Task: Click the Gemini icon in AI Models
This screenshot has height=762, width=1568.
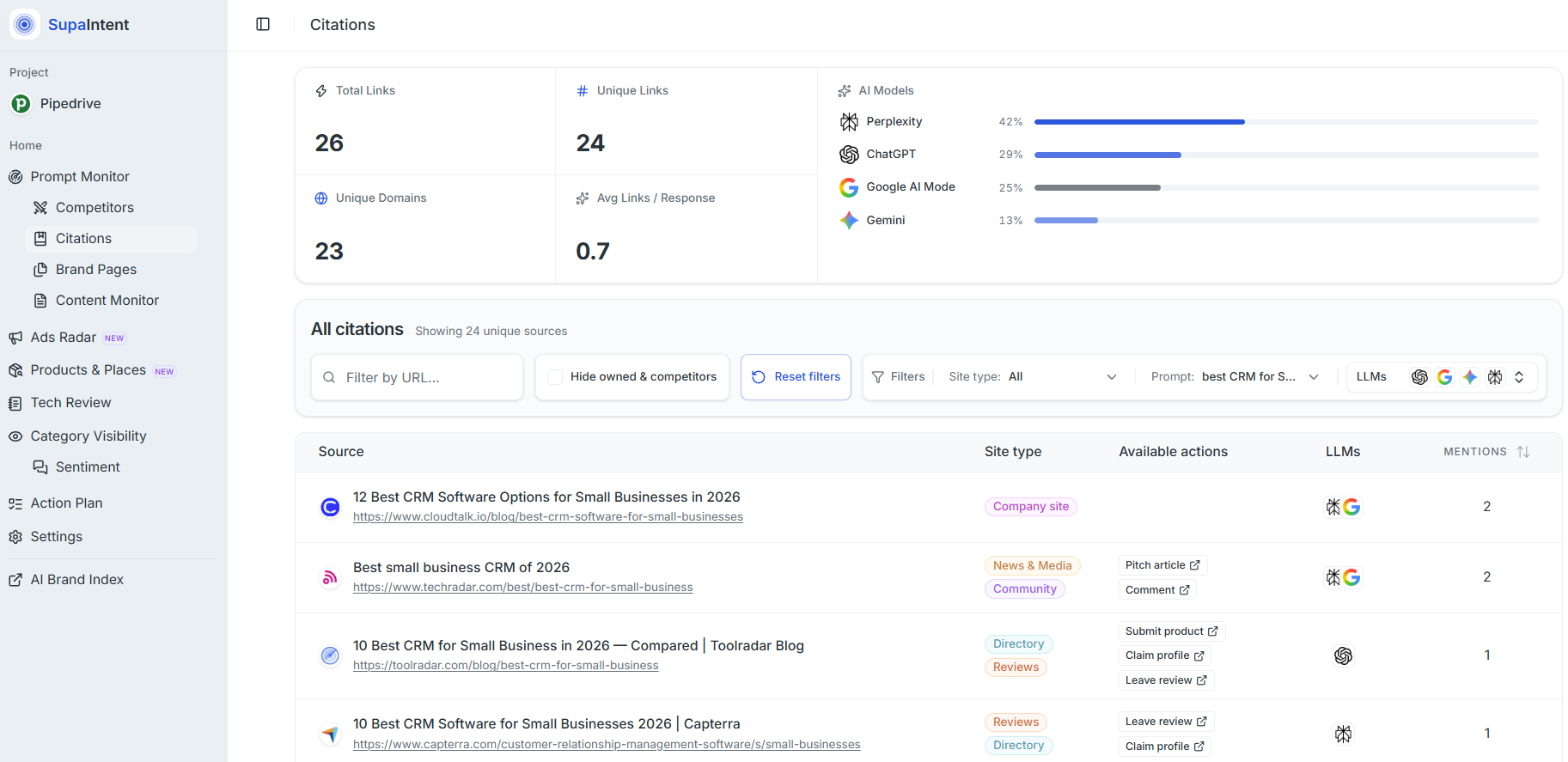Action: 849,221
